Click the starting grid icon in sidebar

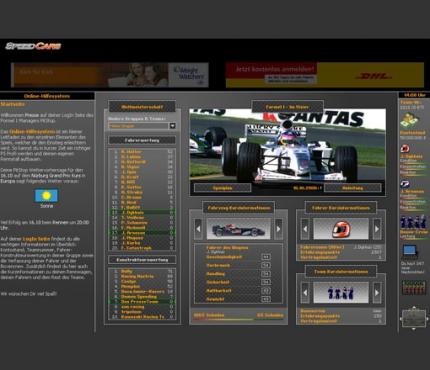(413, 287)
